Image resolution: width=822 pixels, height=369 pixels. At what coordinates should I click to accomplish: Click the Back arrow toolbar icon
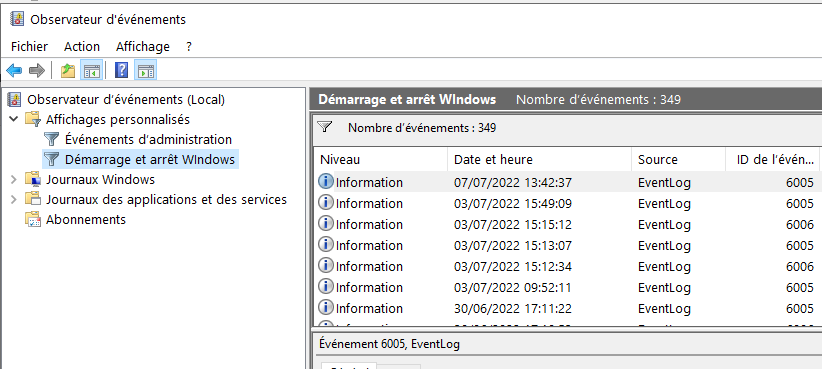[x=14, y=70]
